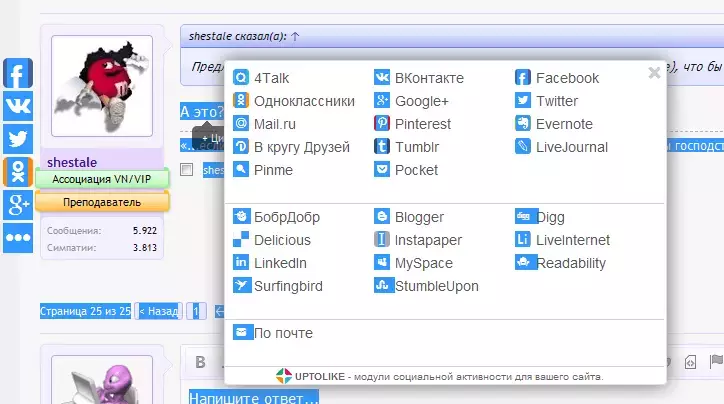Choose Blogger in share popup
724x404 pixels.
pos(409,217)
